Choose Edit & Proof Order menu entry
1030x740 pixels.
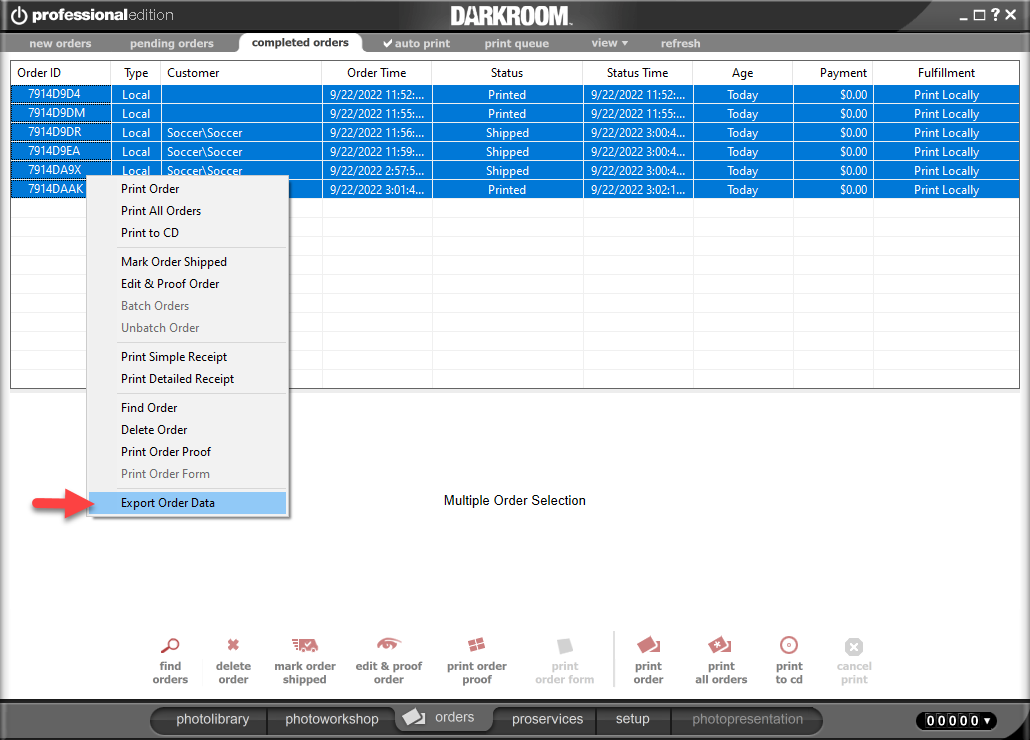(x=188, y=284)
